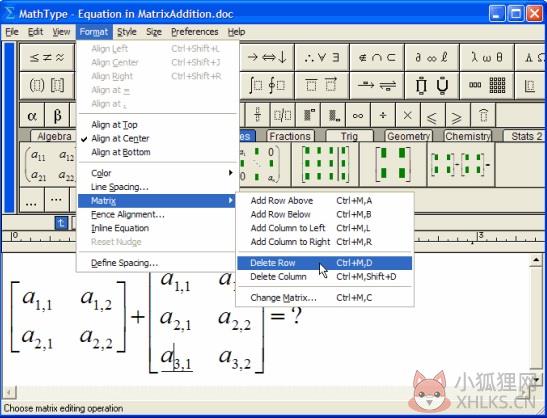Choose Add Row Below
Screen dimensions: 547x418
[x=324, y=214]
